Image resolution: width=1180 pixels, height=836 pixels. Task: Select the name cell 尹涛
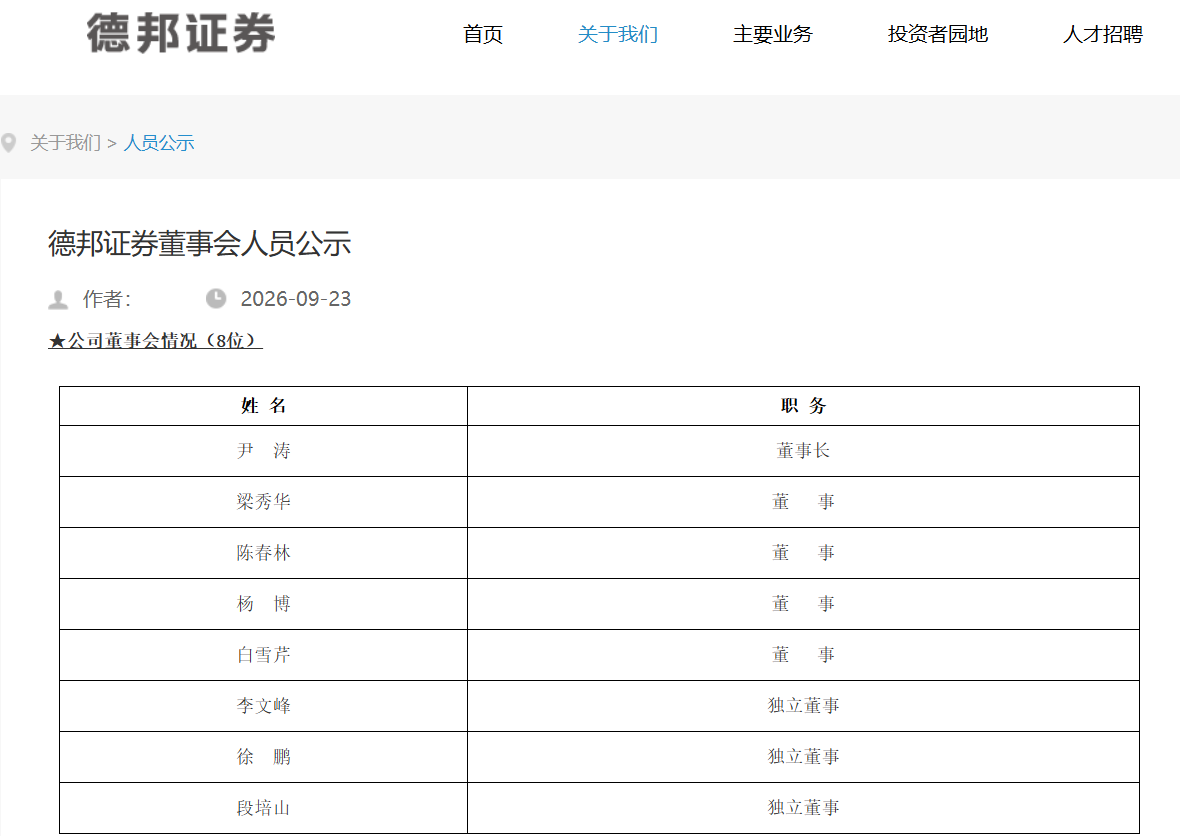coord(263,451)
